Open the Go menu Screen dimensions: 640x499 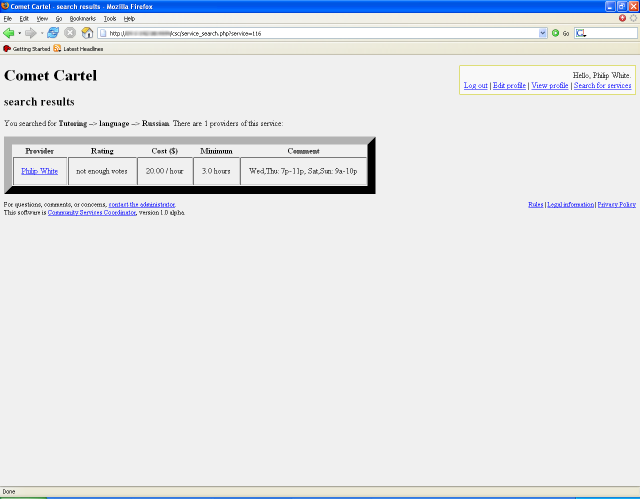[59, 18]
